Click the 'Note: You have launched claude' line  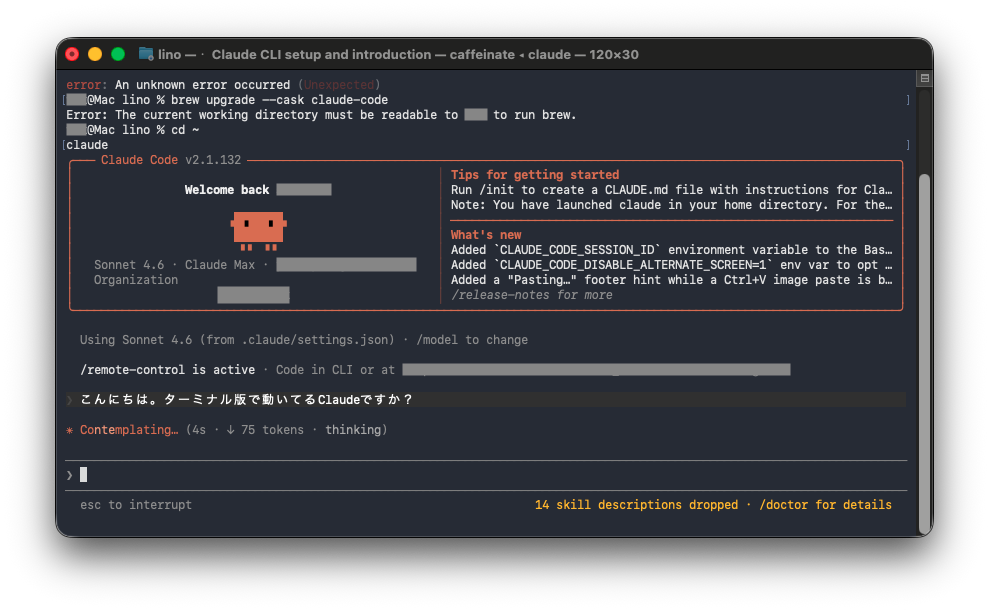[671, 205]
